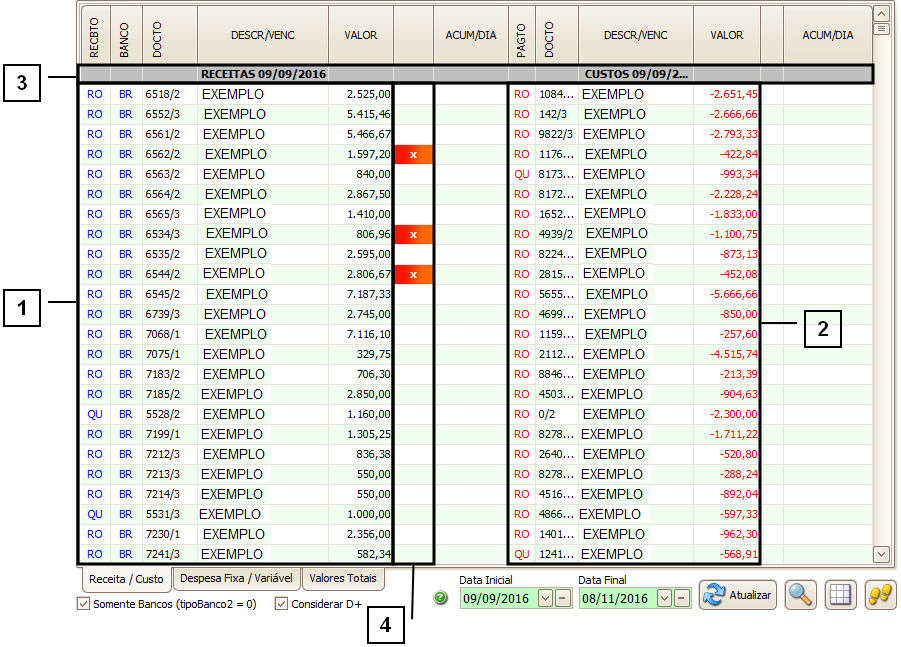Click the yellow footprints icon button
Image resolution: width=901 pixels, height=647 pixels.
(880, 594)
